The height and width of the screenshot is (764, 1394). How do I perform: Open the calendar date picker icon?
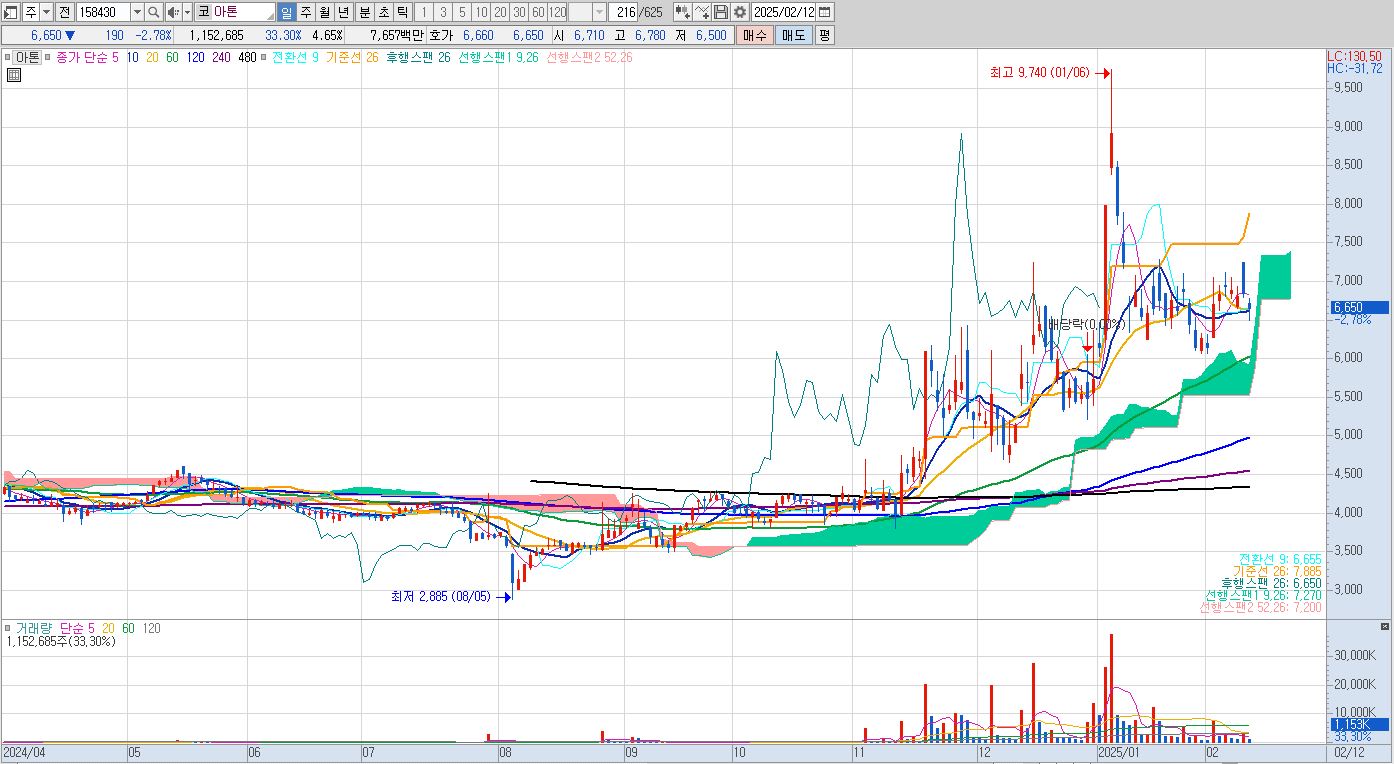pos(824,12)
